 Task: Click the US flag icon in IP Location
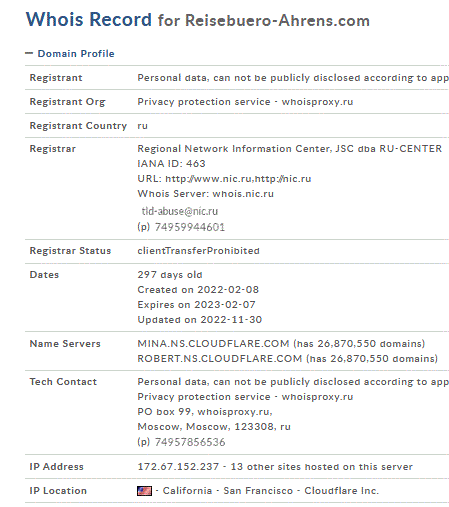[x=144, y=491]
